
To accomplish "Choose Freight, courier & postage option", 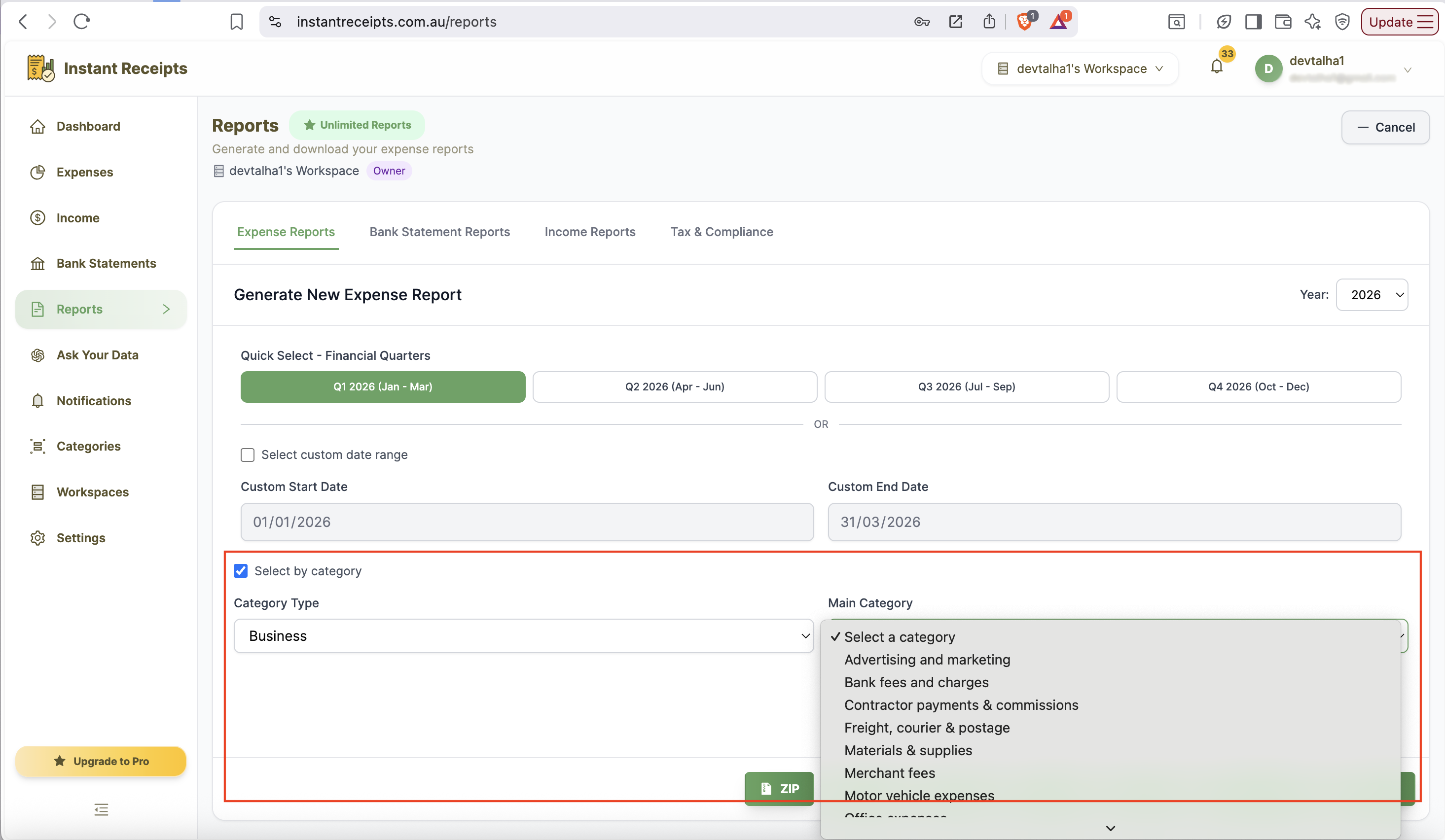I will [1111, 728].
